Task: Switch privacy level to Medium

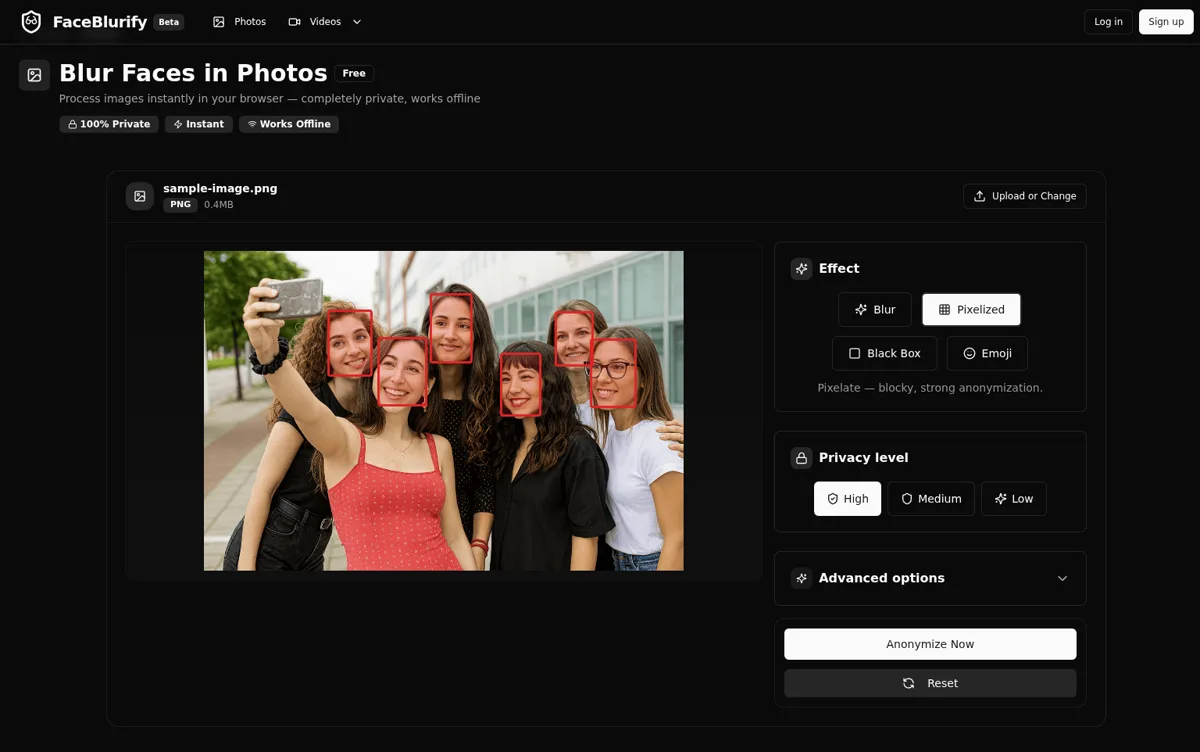Action: 930,498
